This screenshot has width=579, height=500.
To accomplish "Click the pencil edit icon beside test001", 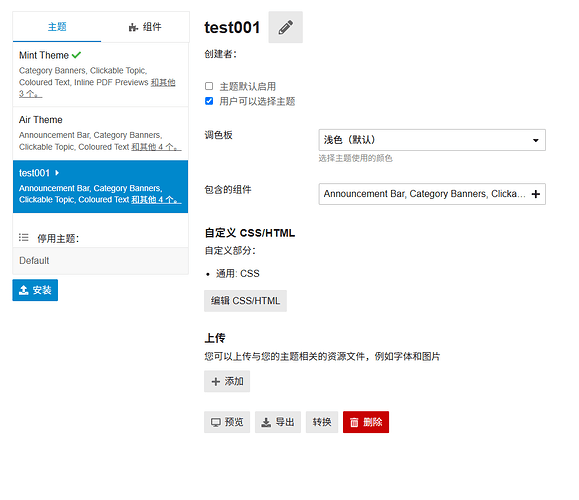I will point(285,27).
